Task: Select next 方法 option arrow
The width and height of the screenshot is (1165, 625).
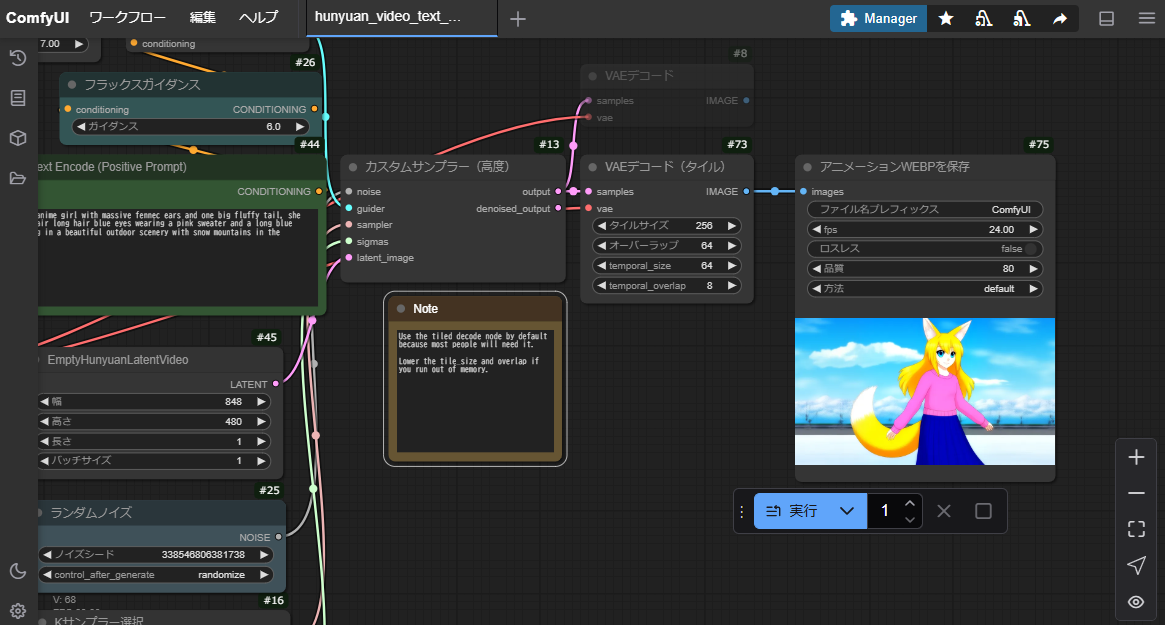Action: [1033, 288]
